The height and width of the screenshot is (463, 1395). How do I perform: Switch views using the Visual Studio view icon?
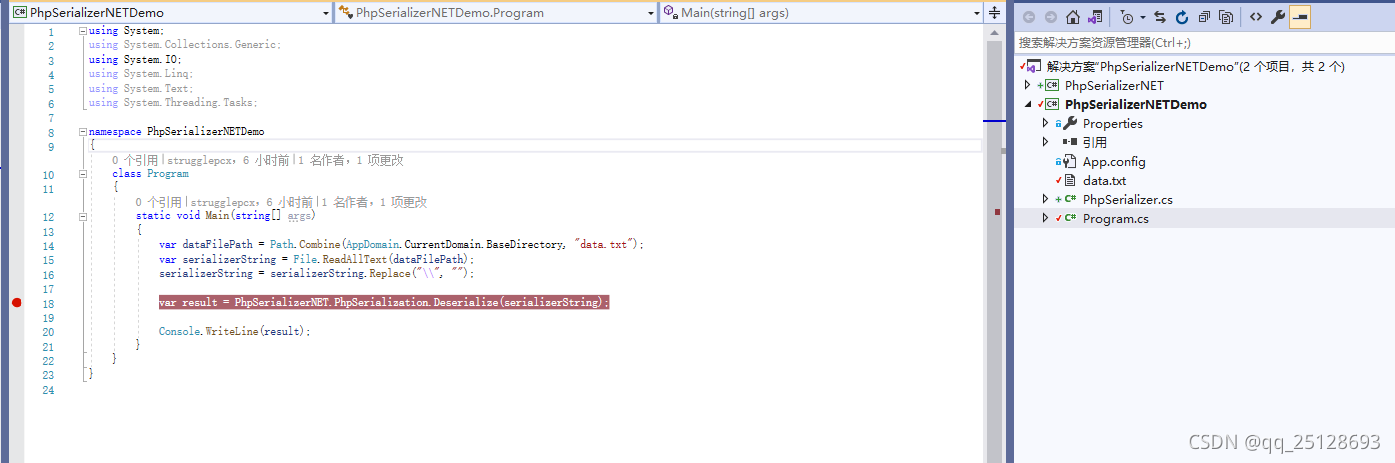(1095, 17)
